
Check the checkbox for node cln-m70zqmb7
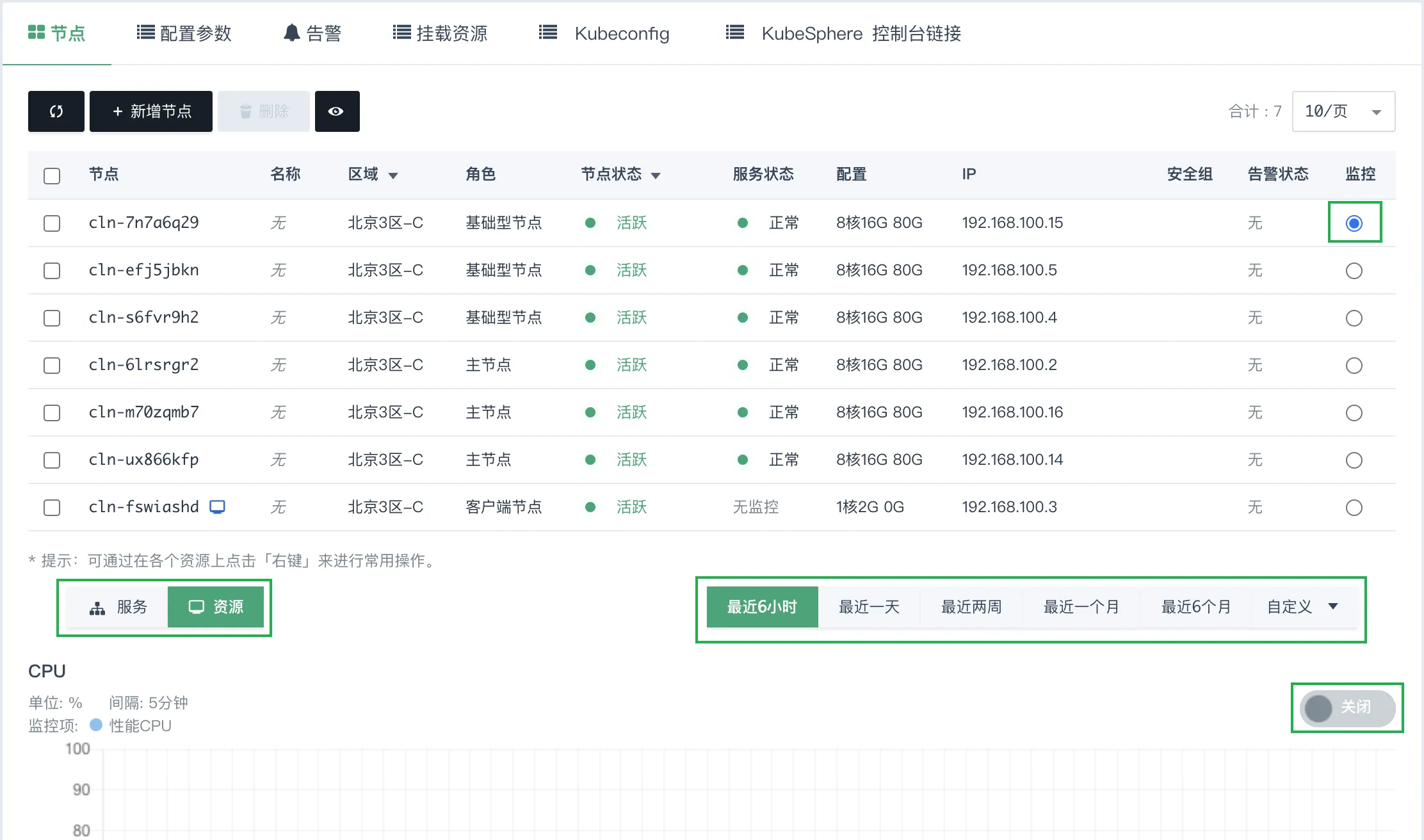click(52, 412)
